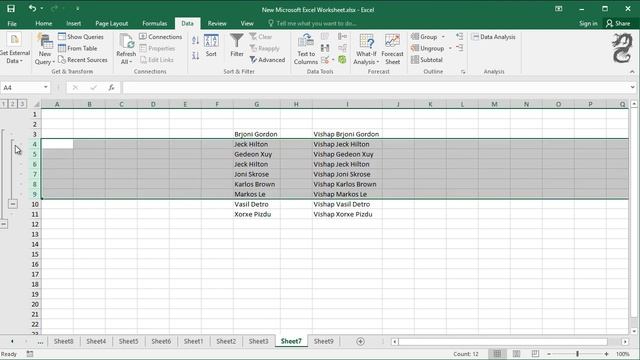Select the Sheet9 tab
The height and width of the screenshot is (360, 640).
(324, 341)
